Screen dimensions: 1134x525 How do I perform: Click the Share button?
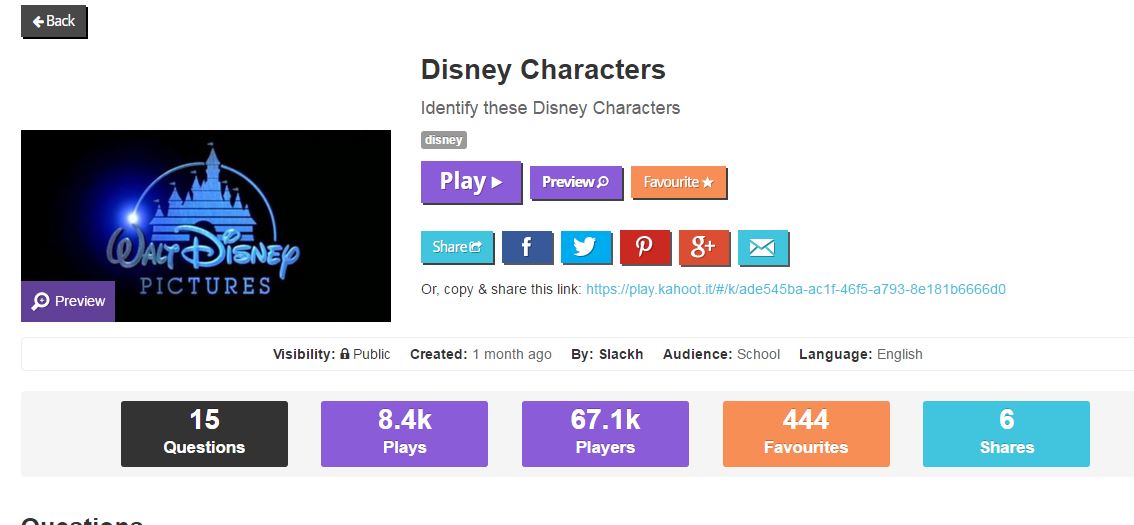click(457, 247)
